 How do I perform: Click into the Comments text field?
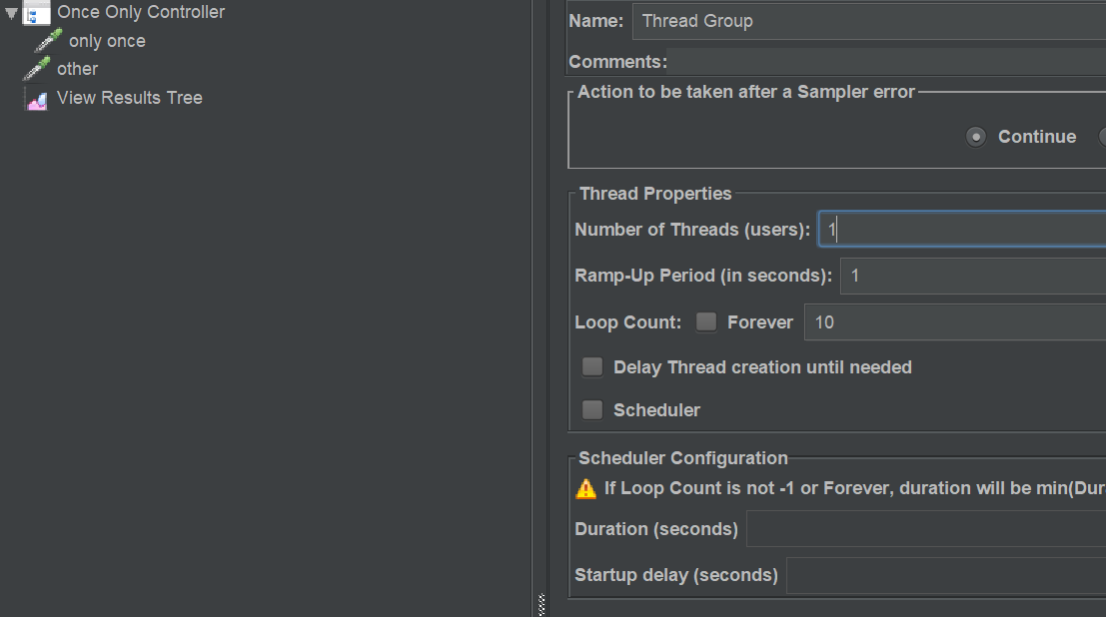tap(887, 62)
